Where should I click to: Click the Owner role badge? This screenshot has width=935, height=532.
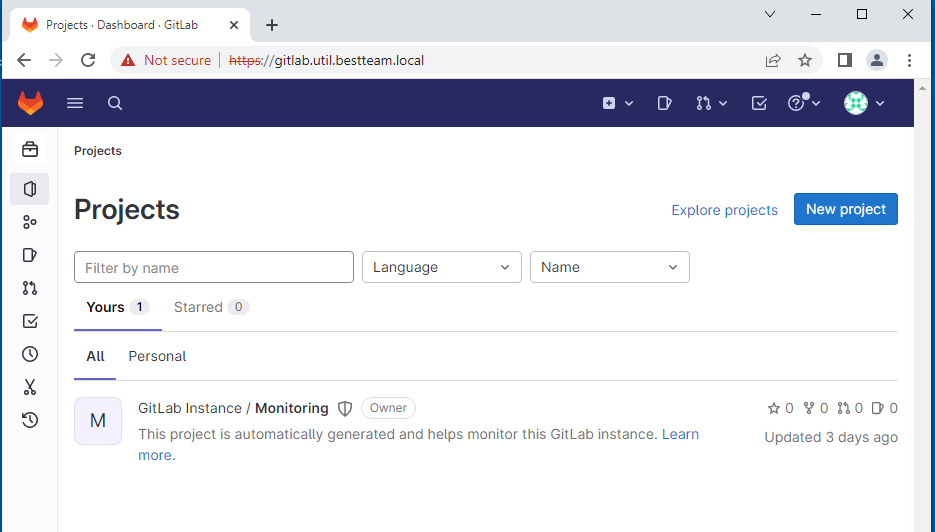coord(388,408)
